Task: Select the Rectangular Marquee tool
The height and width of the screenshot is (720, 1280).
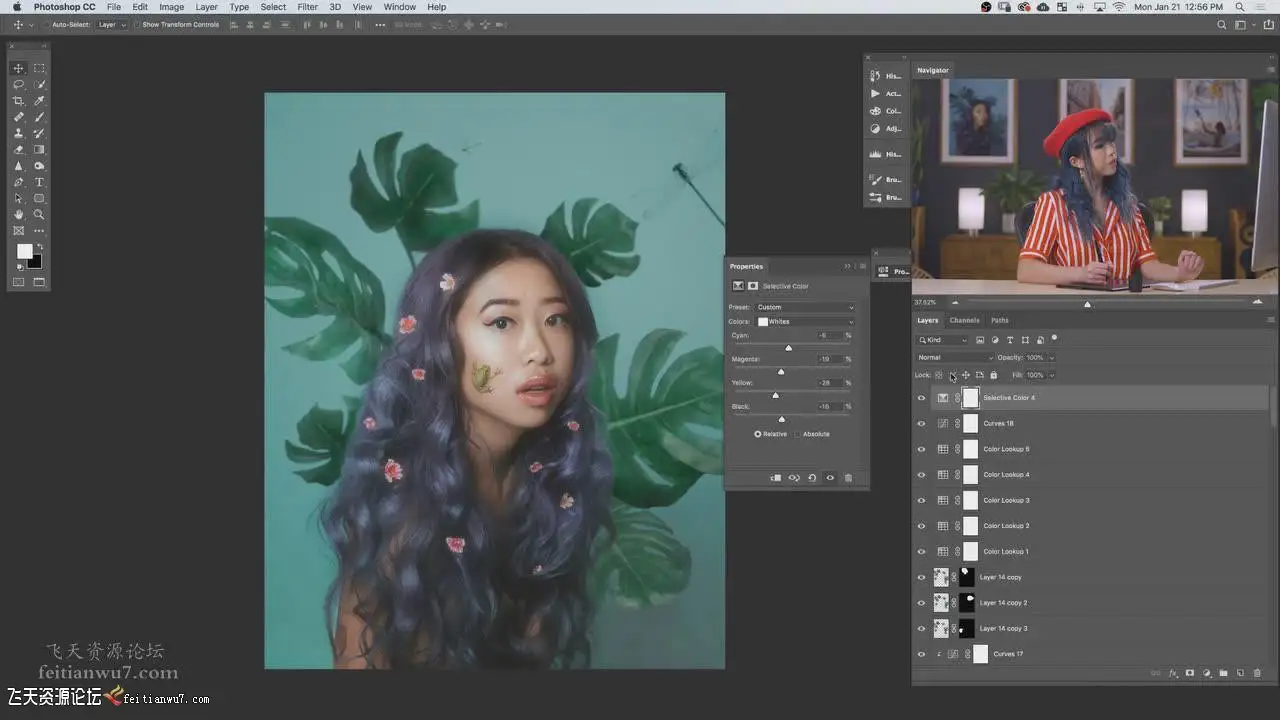Action: 39,68
